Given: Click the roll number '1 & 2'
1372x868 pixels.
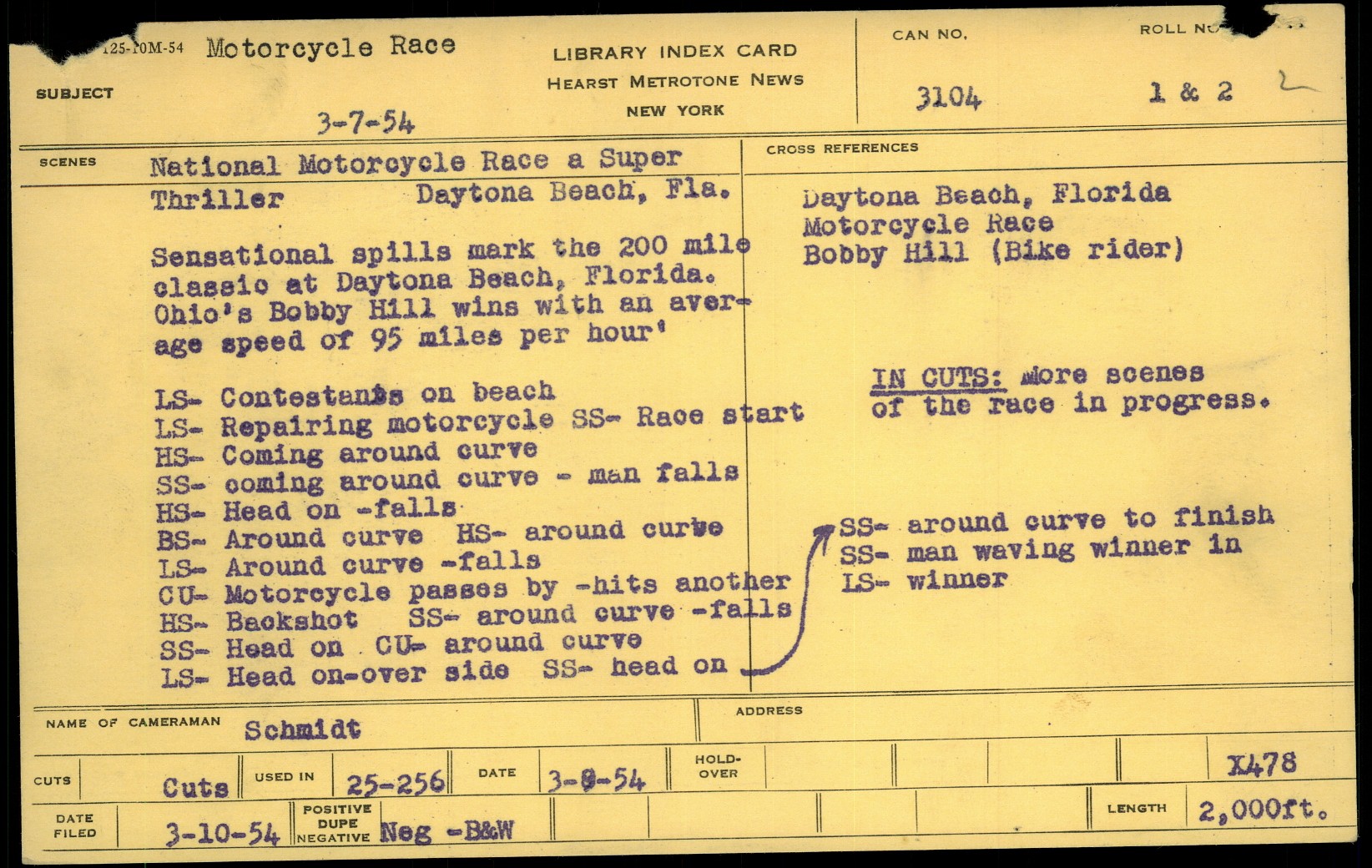Looking at the screenshot, I should tap(1190, 92).
